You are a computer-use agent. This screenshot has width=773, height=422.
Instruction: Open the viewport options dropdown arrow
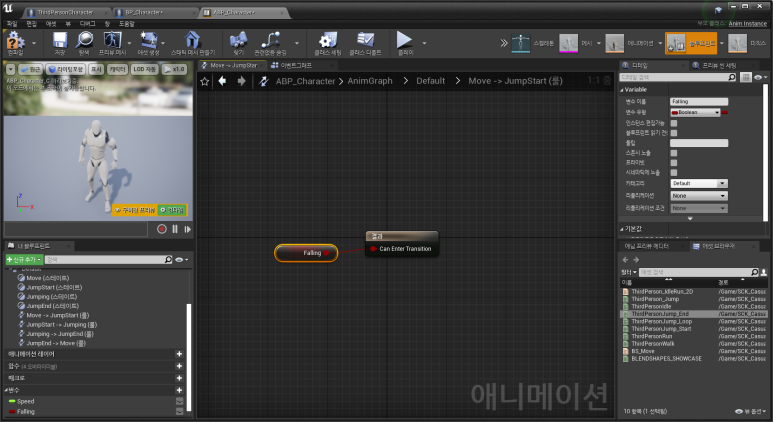click(x=11, y=70)
